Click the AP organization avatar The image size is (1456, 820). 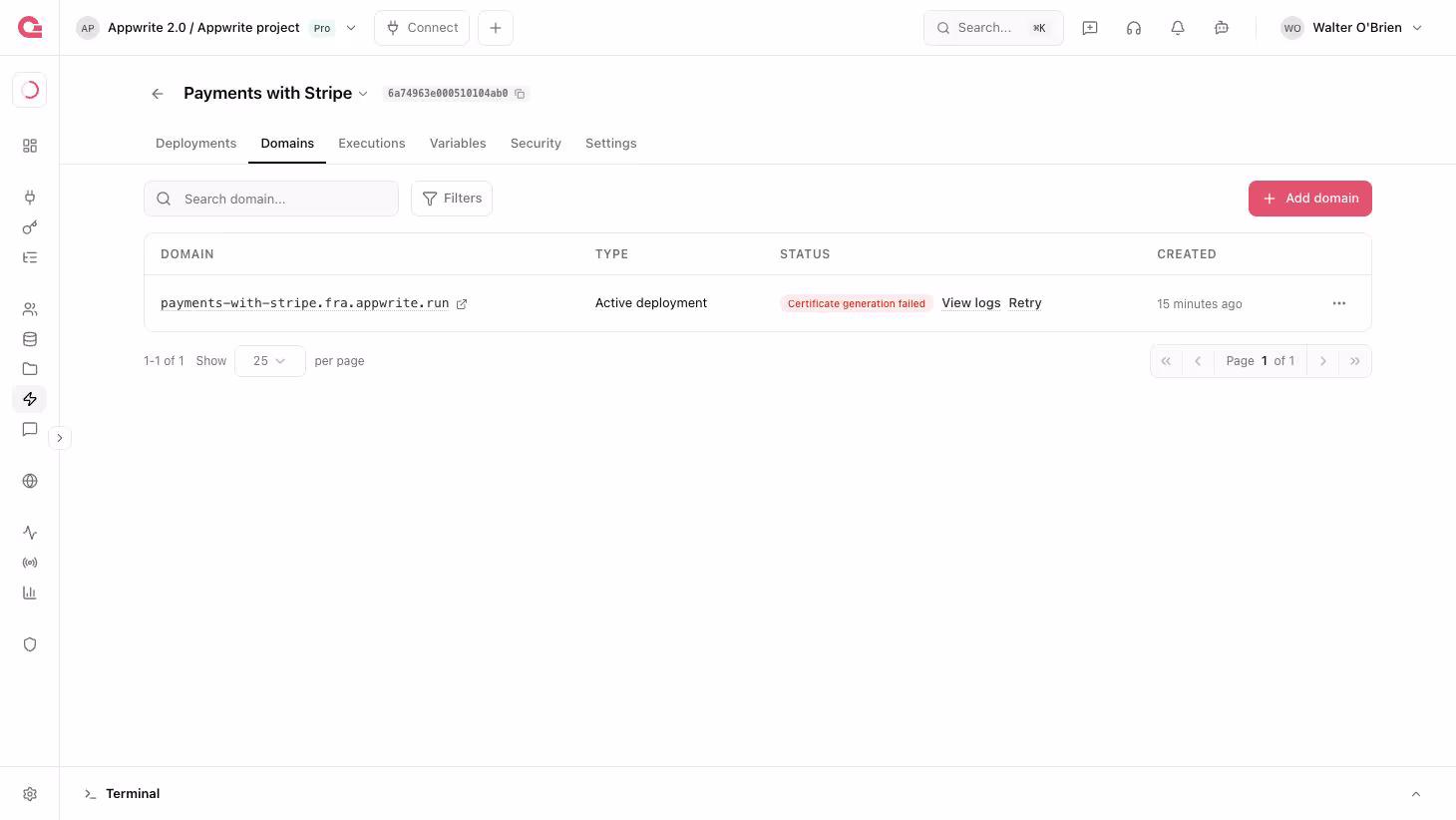[x=88, y=28]
